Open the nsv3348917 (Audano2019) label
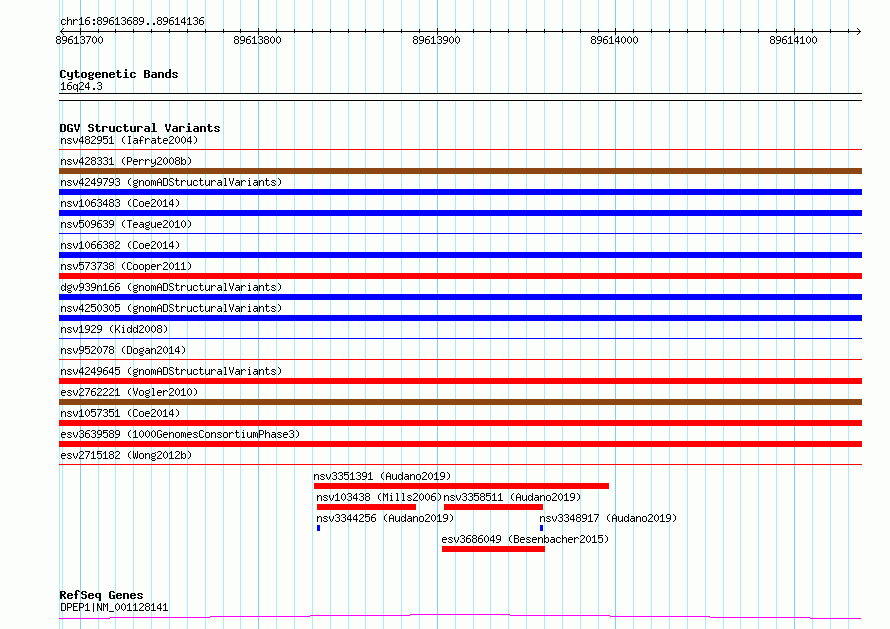 (x=608, y=518)
